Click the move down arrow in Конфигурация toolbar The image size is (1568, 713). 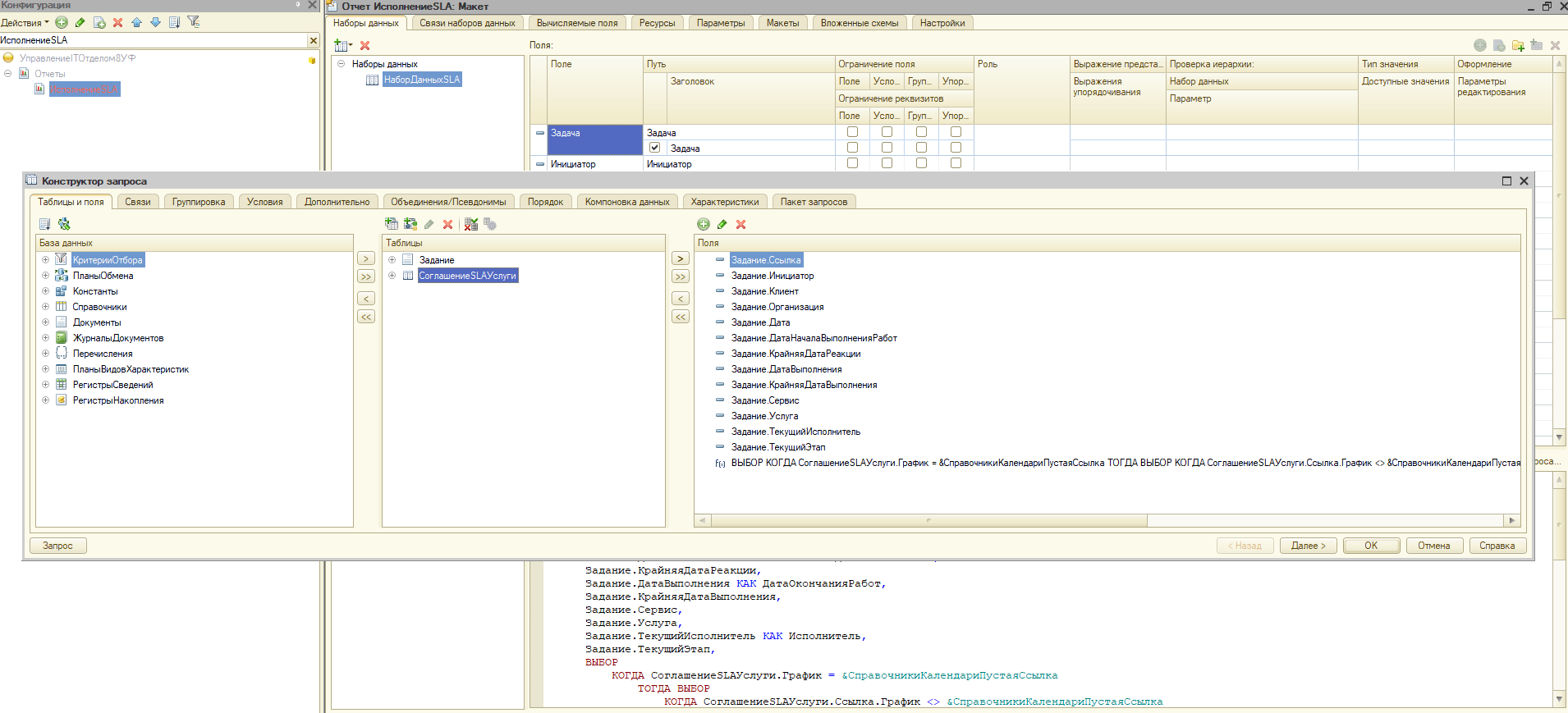(155, 22)
